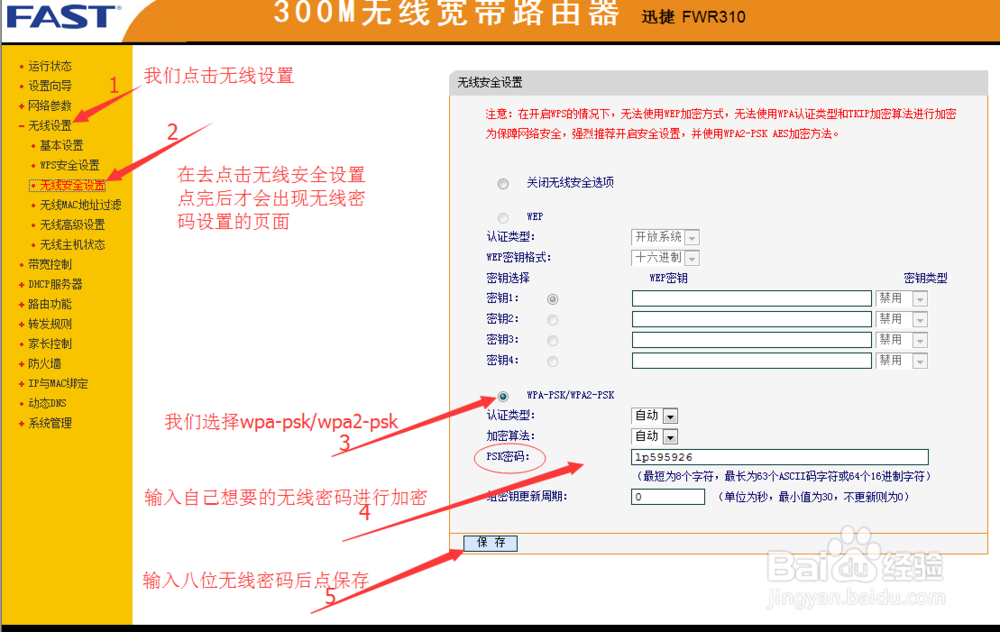The height and width of the screenshot is (632, 1000).
Task: Expand 转发规则 menu
Action: 50,323
